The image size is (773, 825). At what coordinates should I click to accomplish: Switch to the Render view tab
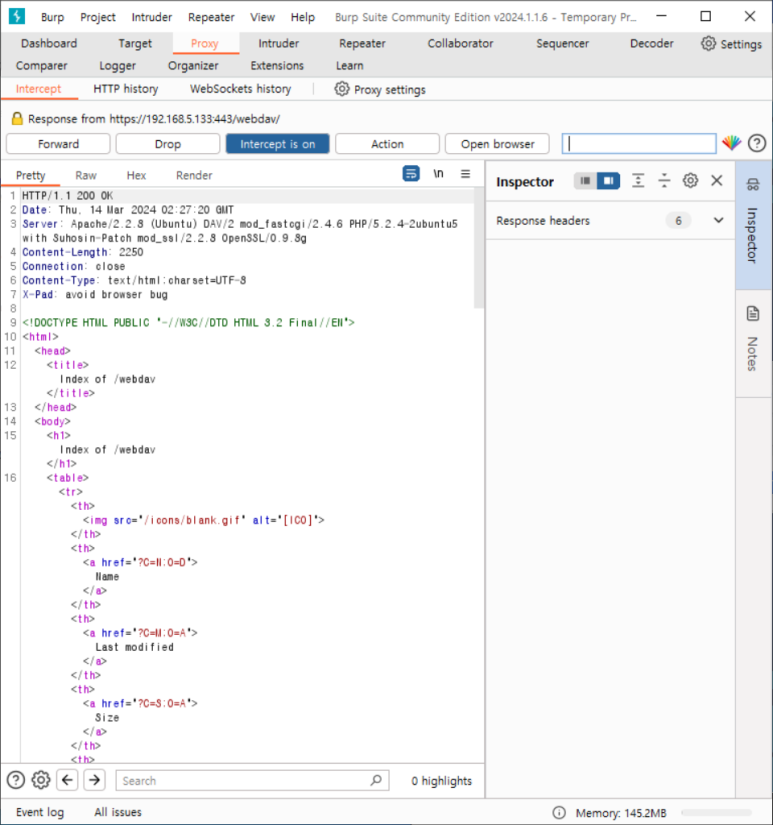[x=194, y=175]
